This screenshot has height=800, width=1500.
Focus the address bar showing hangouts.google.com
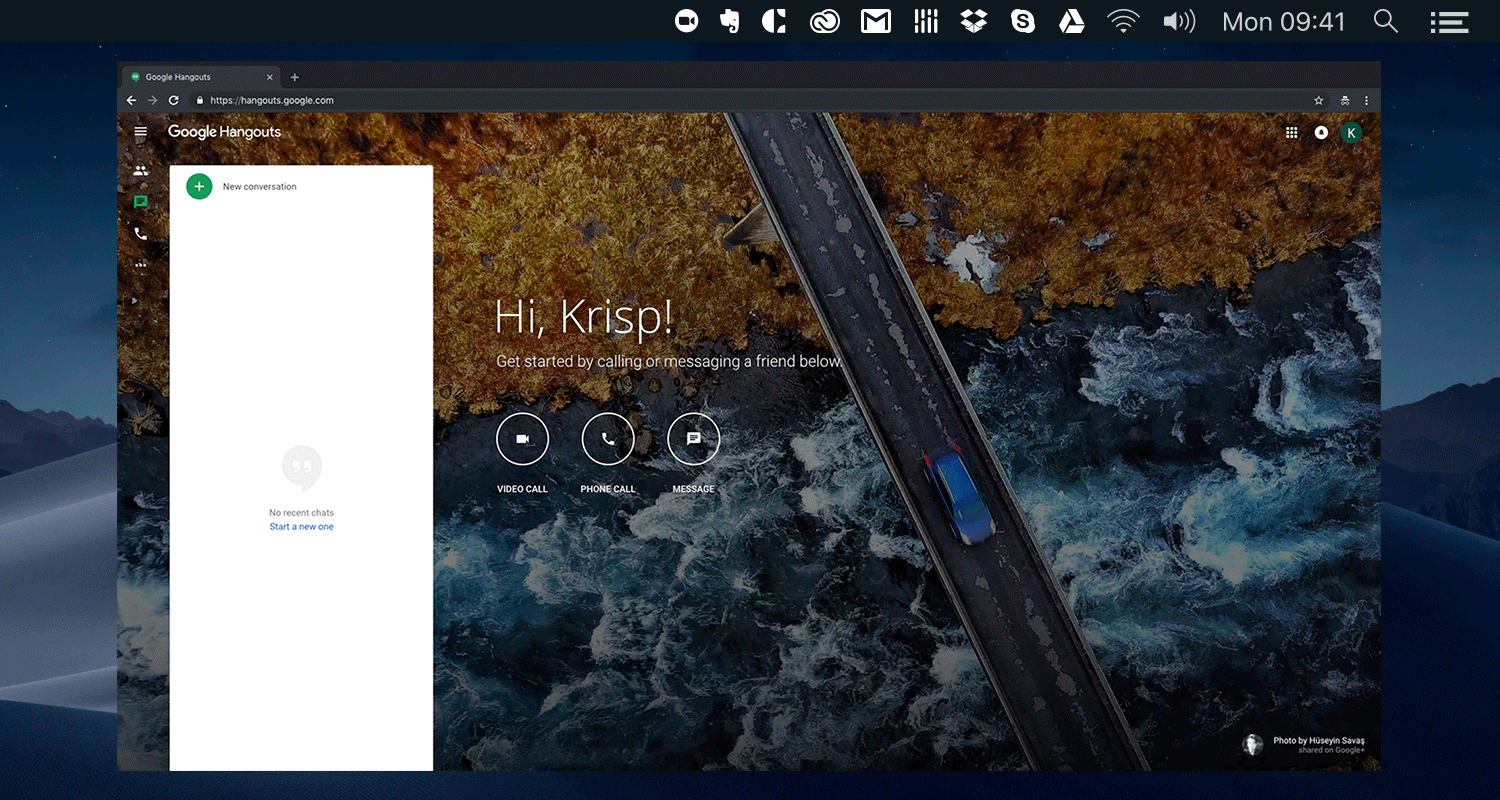750,100
